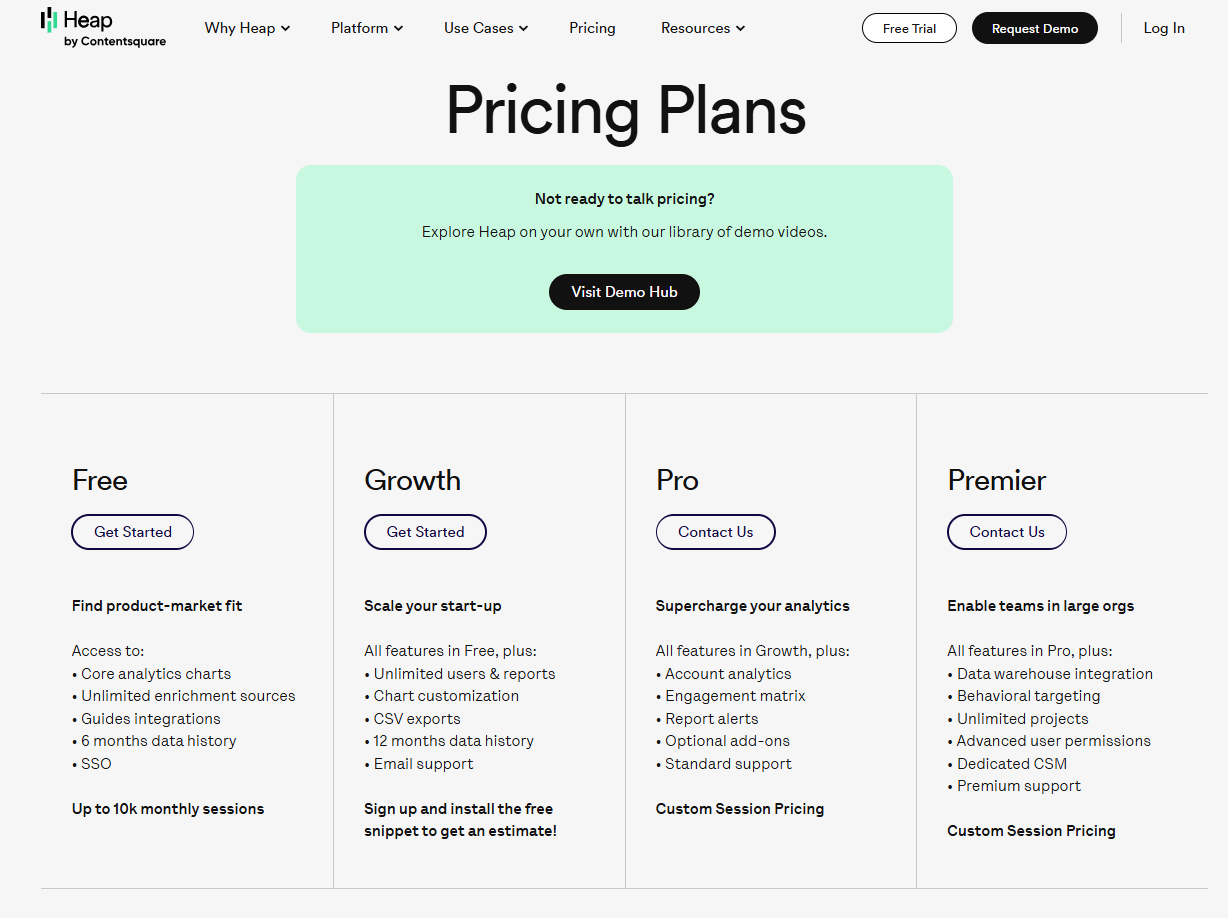Click the Request Demo button
Viewport: 1228px width, 918px height.
[1034, 28]
